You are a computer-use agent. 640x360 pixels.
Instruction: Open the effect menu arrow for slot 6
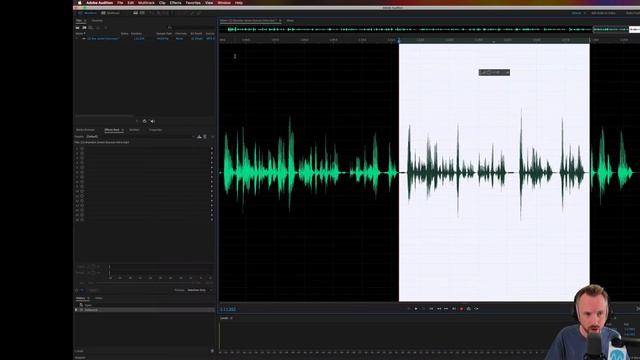click(212, 172)
